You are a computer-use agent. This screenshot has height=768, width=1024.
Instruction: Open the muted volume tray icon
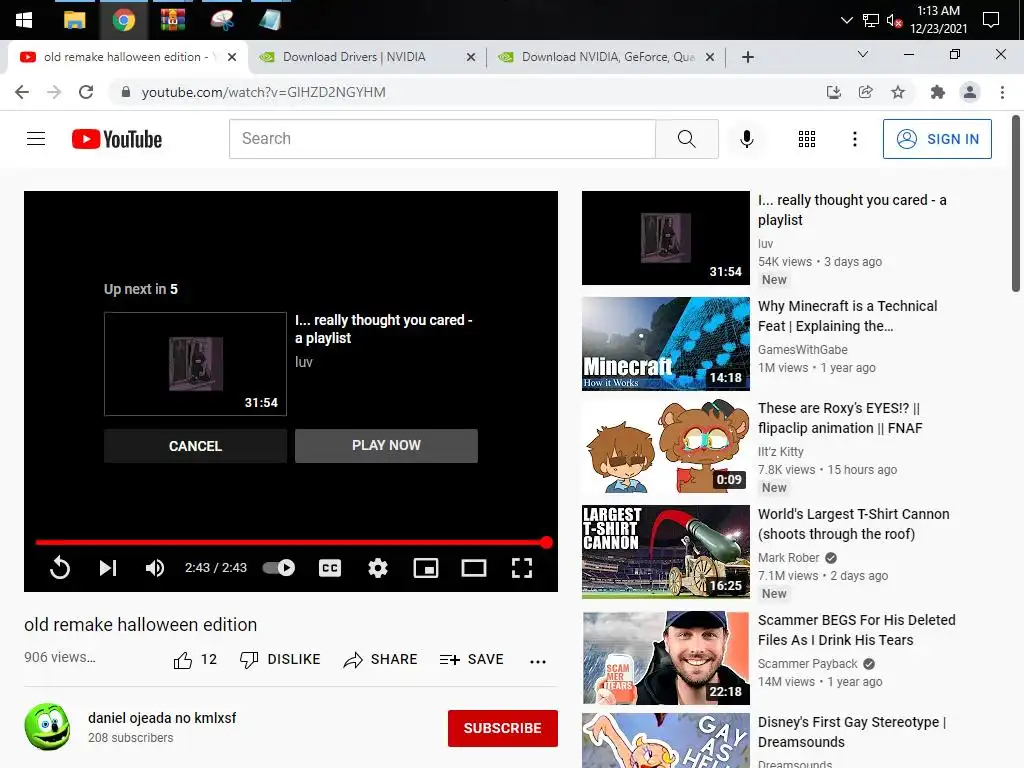point(894,20)
